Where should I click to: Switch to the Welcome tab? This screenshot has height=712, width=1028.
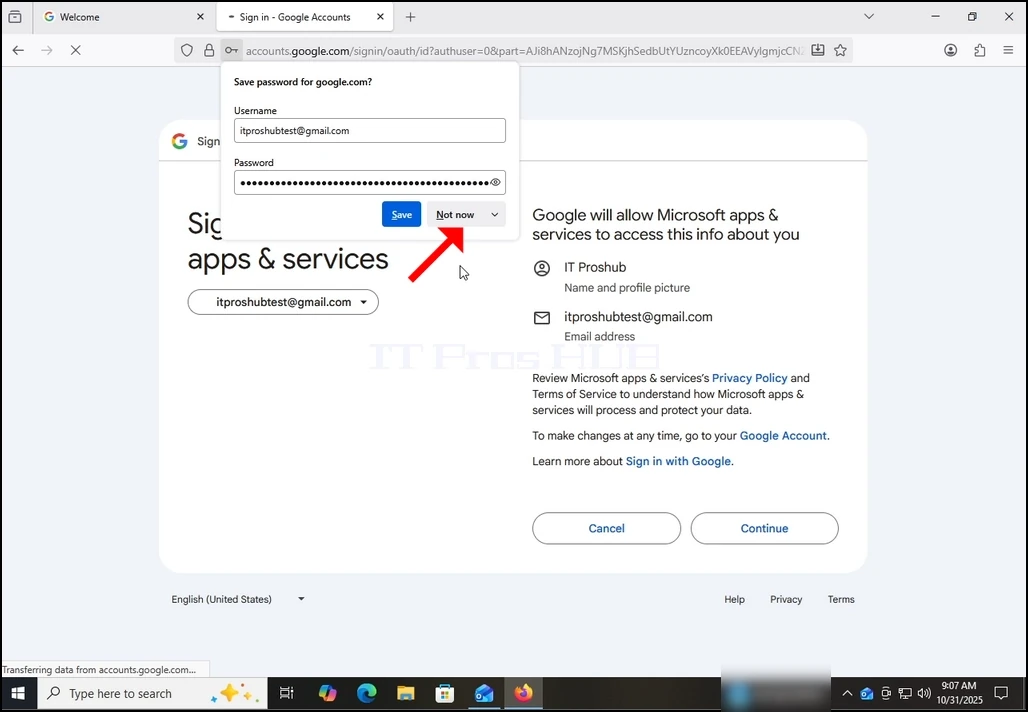coord(125,17)
